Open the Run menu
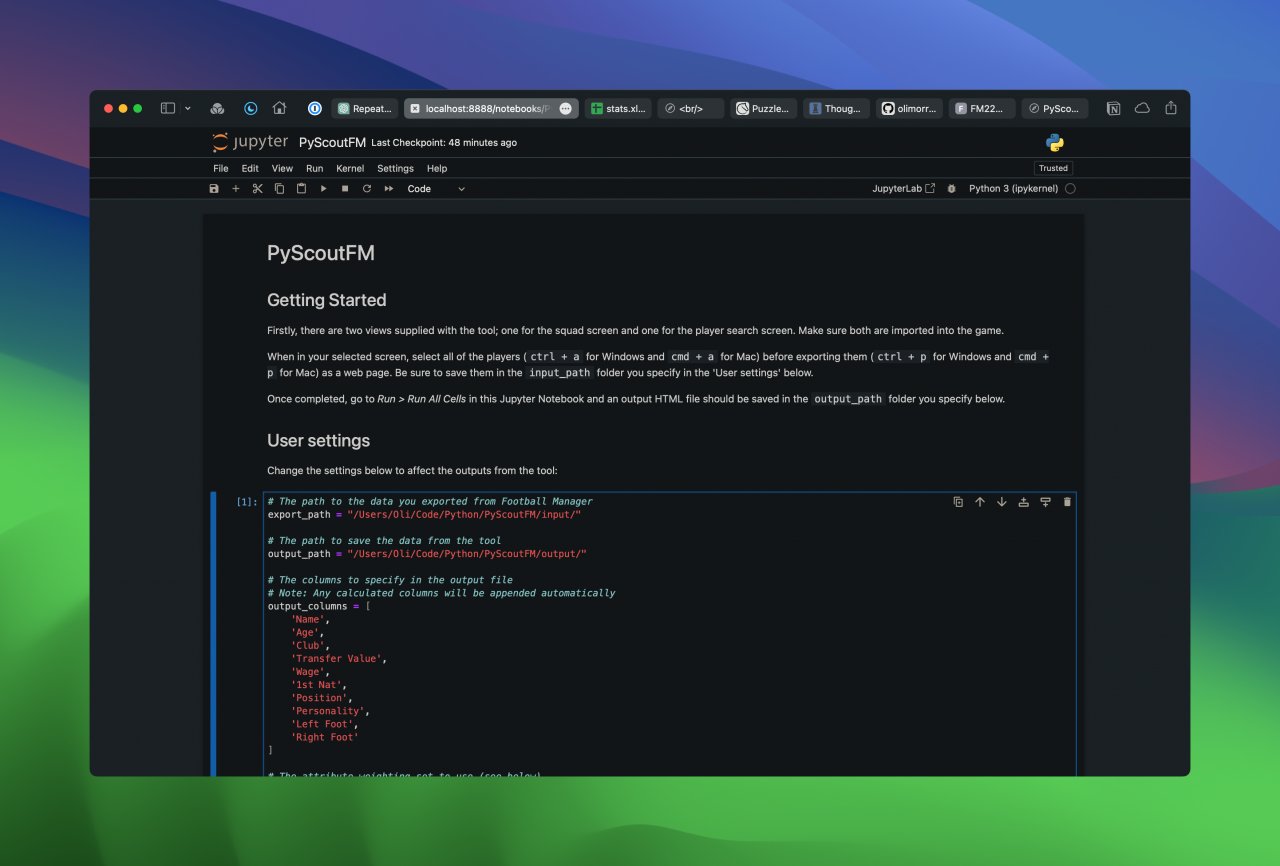Viewport: 1280px width, 866px height. [x=315, y=169]
